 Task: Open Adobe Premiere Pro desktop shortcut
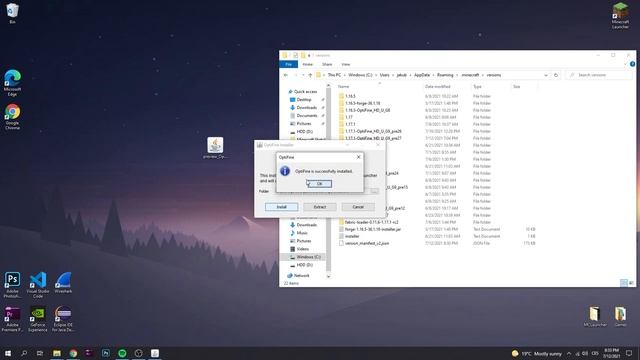12,319
